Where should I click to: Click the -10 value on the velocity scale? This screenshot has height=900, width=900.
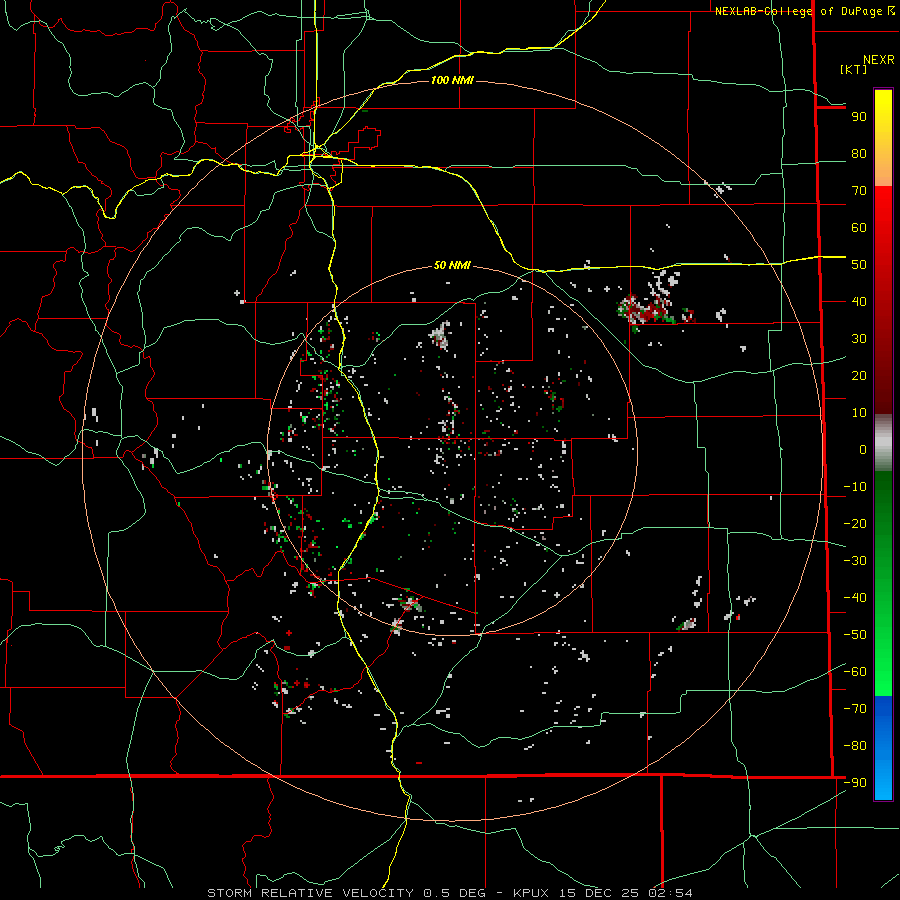855,487
